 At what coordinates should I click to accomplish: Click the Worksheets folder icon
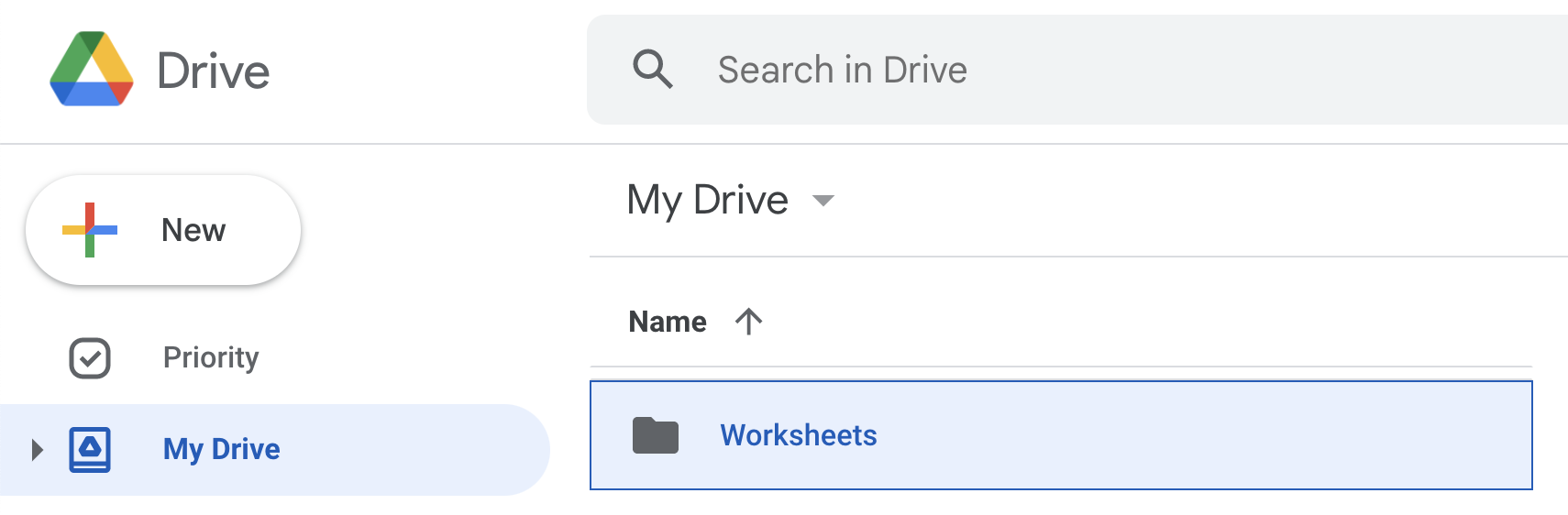click(656, 435)
